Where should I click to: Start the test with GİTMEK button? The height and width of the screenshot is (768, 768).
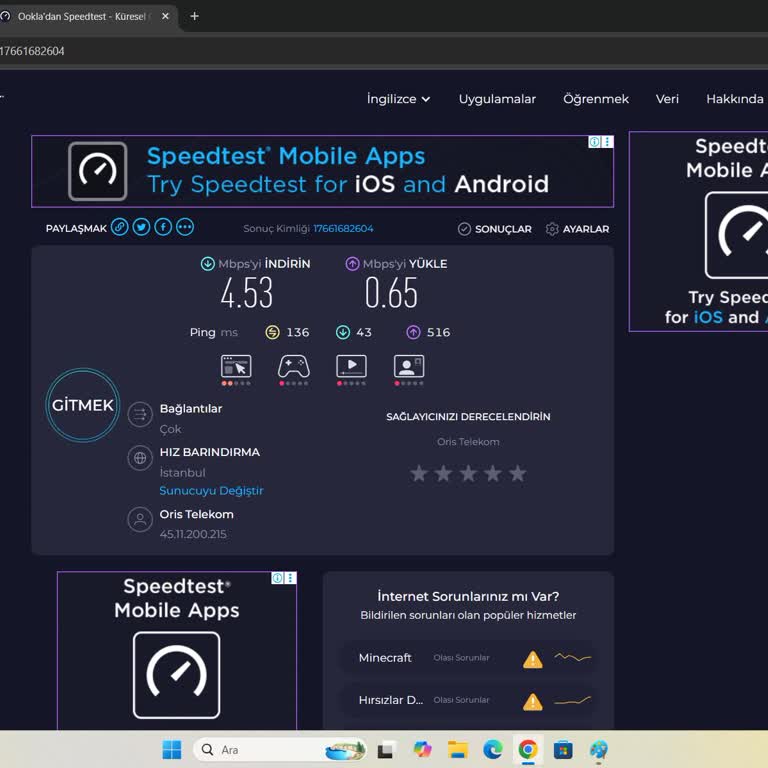click(x=83, y=405)
